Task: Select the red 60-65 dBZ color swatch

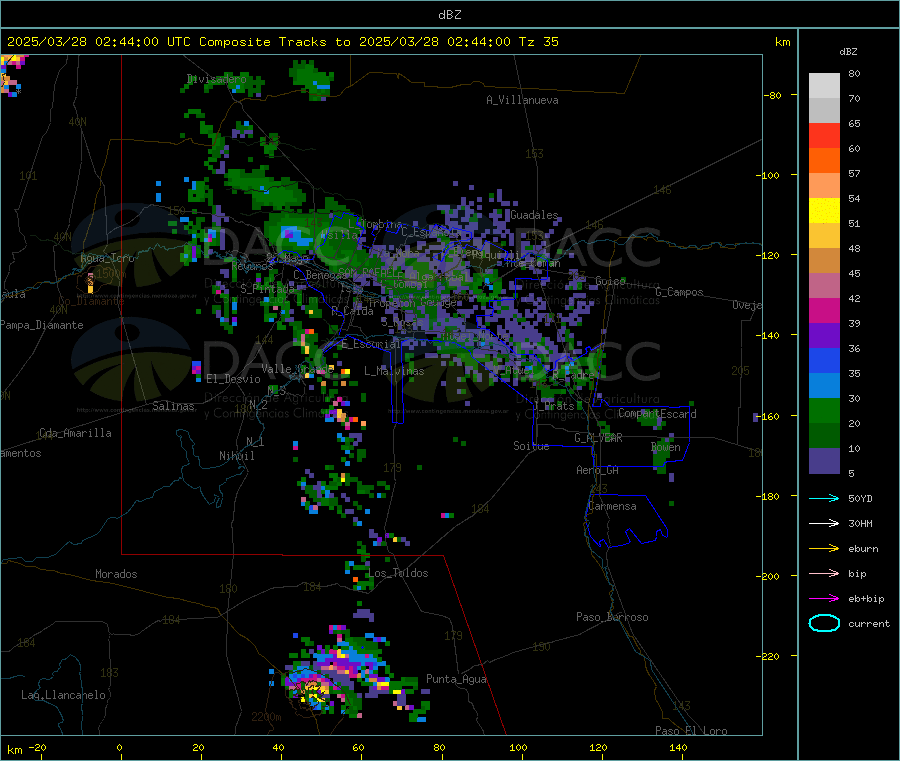Action: [x=824, y=135]
